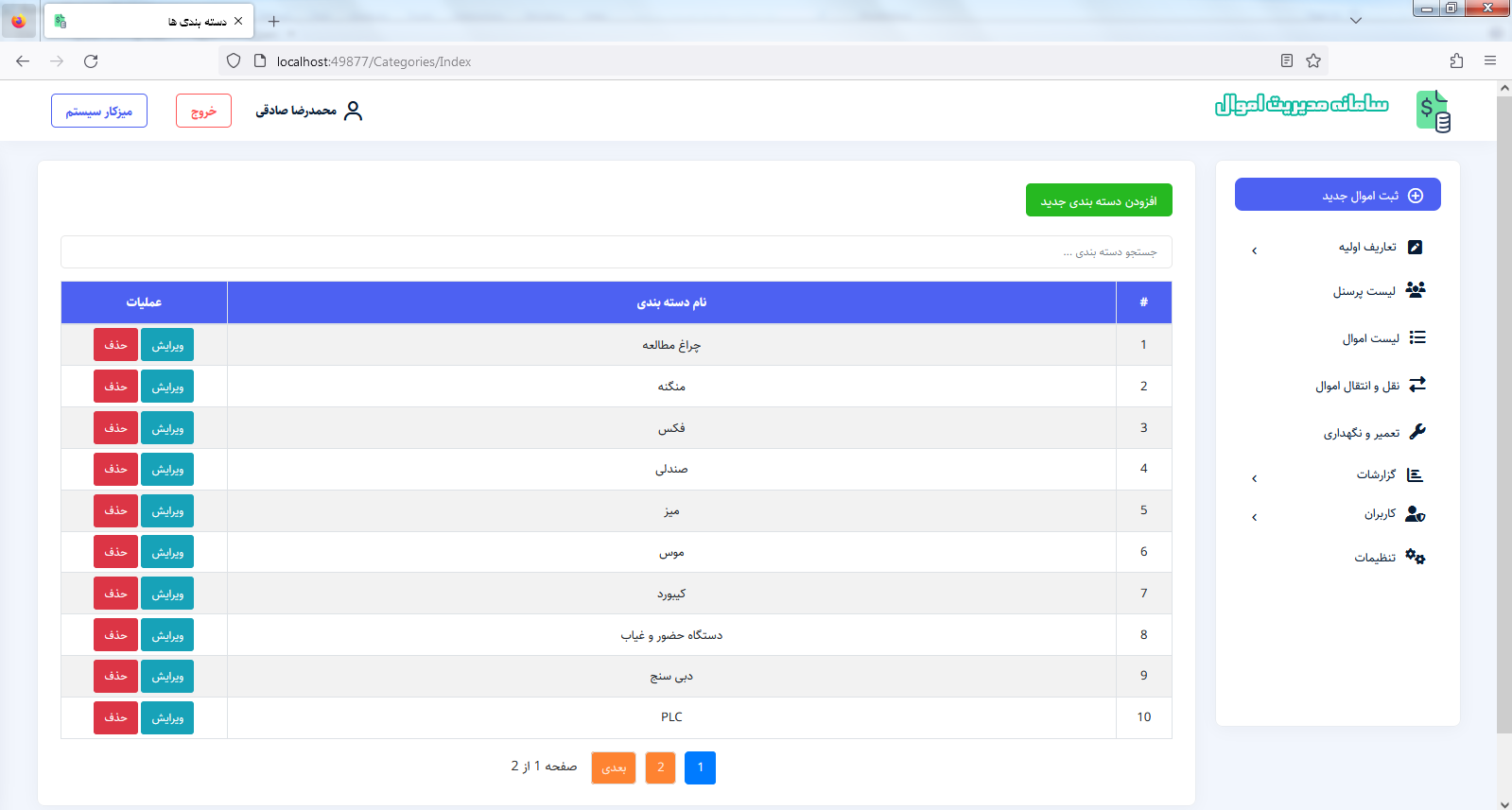Go to page 2 in pagination
1512x810 pixels.
(660, 767)
